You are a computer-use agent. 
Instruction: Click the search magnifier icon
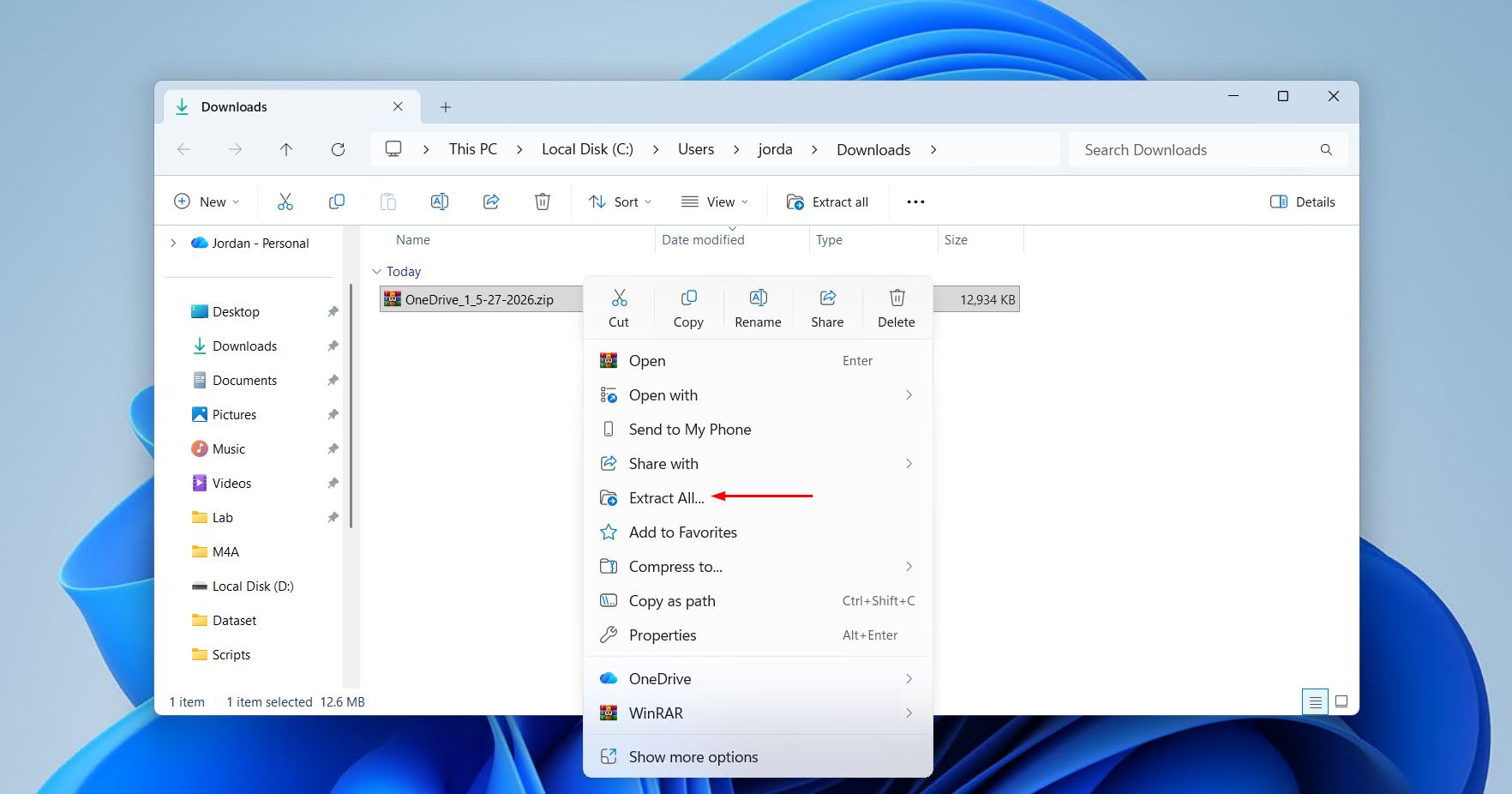pyautogui.click(x=1326, y=149)
